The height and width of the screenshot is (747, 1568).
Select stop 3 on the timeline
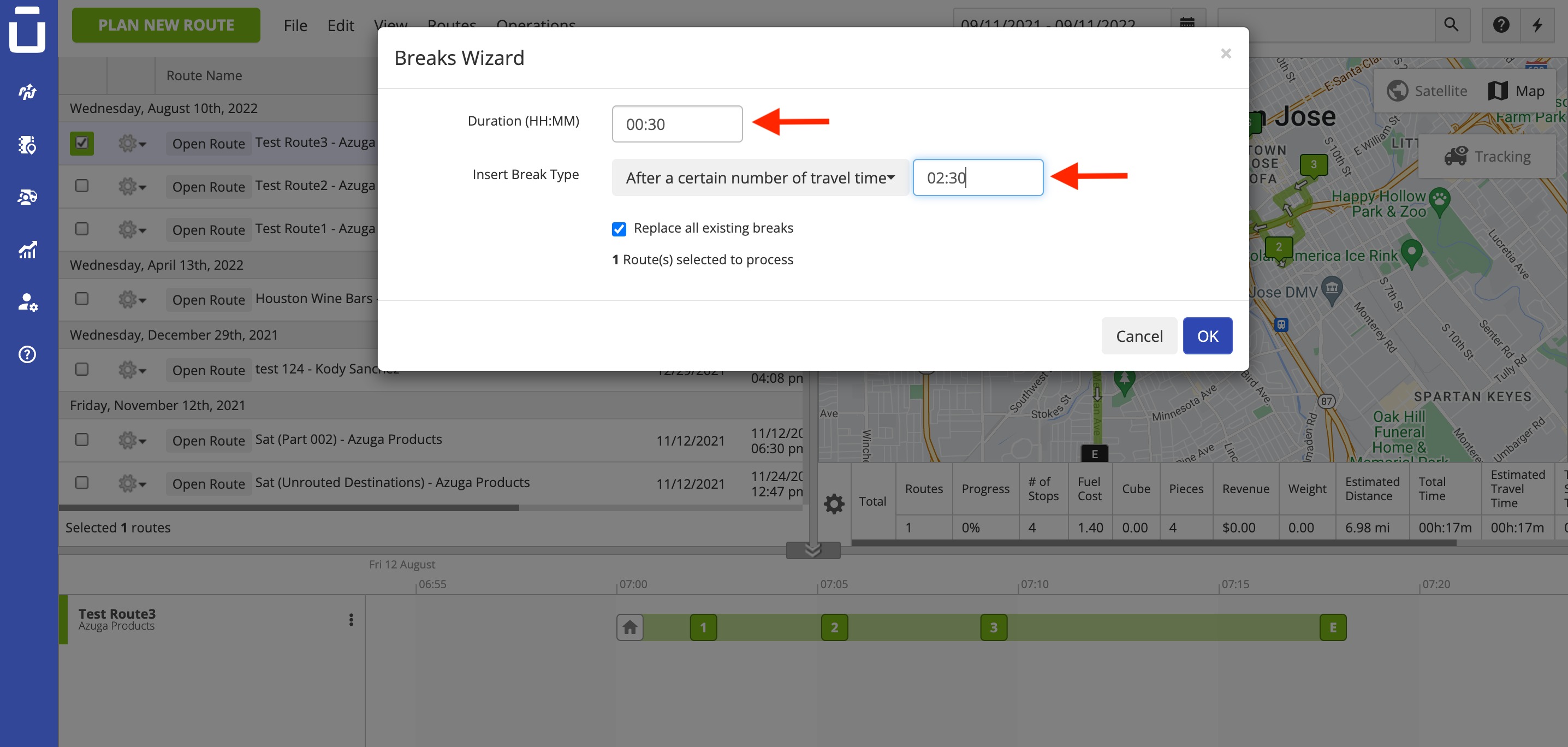click(x=994, y=627)
